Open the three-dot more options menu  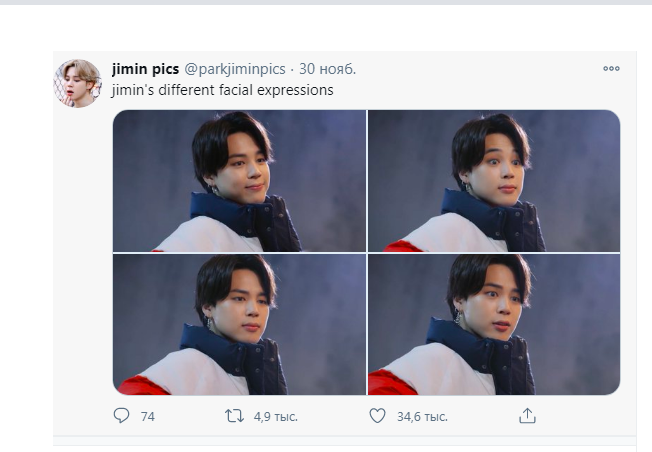611,69
